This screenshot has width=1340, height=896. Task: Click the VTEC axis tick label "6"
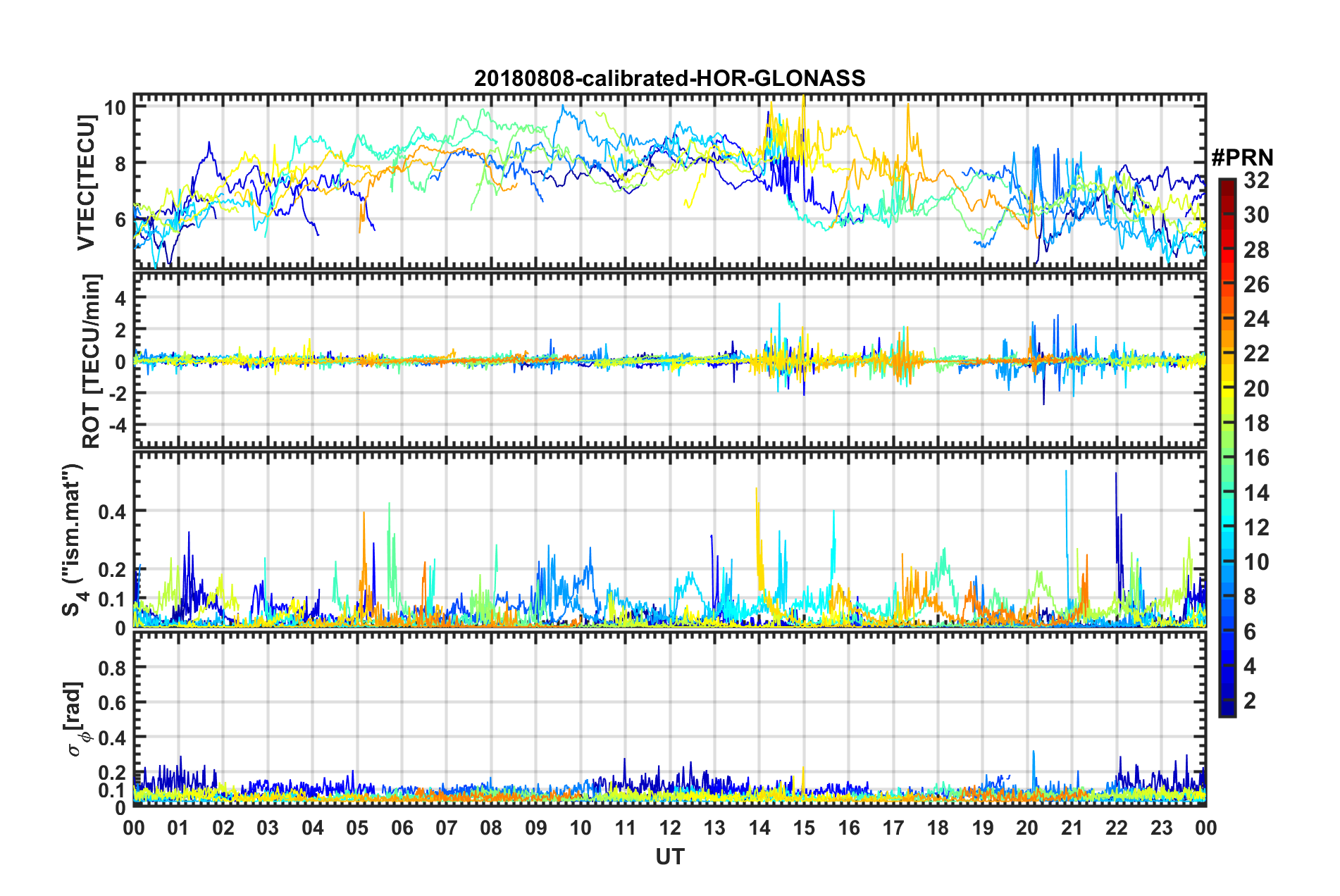tap(120, 220)
